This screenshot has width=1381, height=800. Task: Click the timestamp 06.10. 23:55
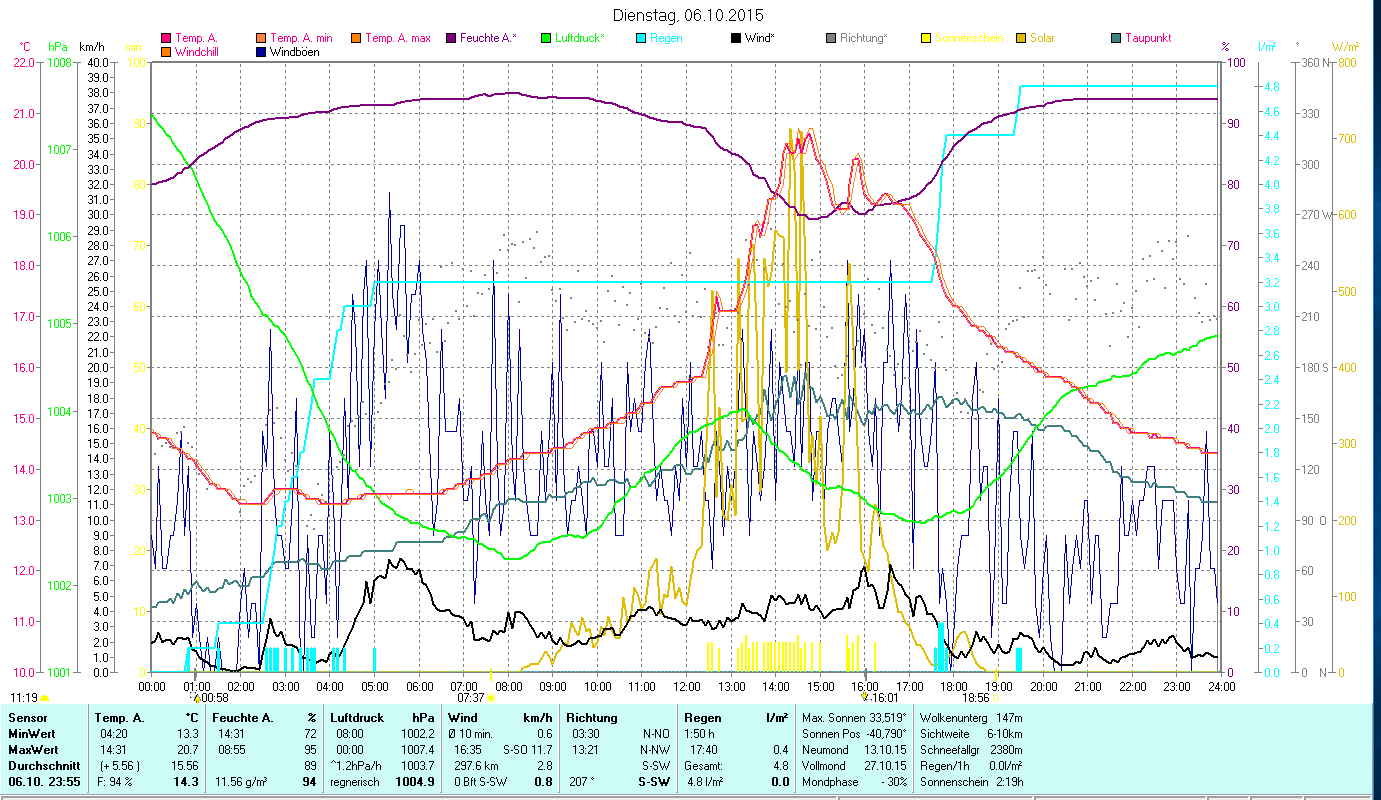(x=45, y=782)
